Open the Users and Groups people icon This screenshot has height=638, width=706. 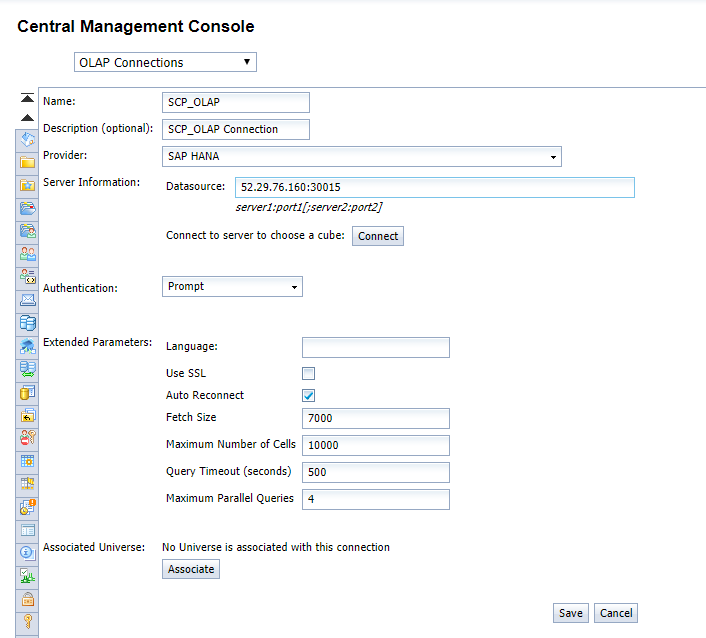[x=27, y=254]
